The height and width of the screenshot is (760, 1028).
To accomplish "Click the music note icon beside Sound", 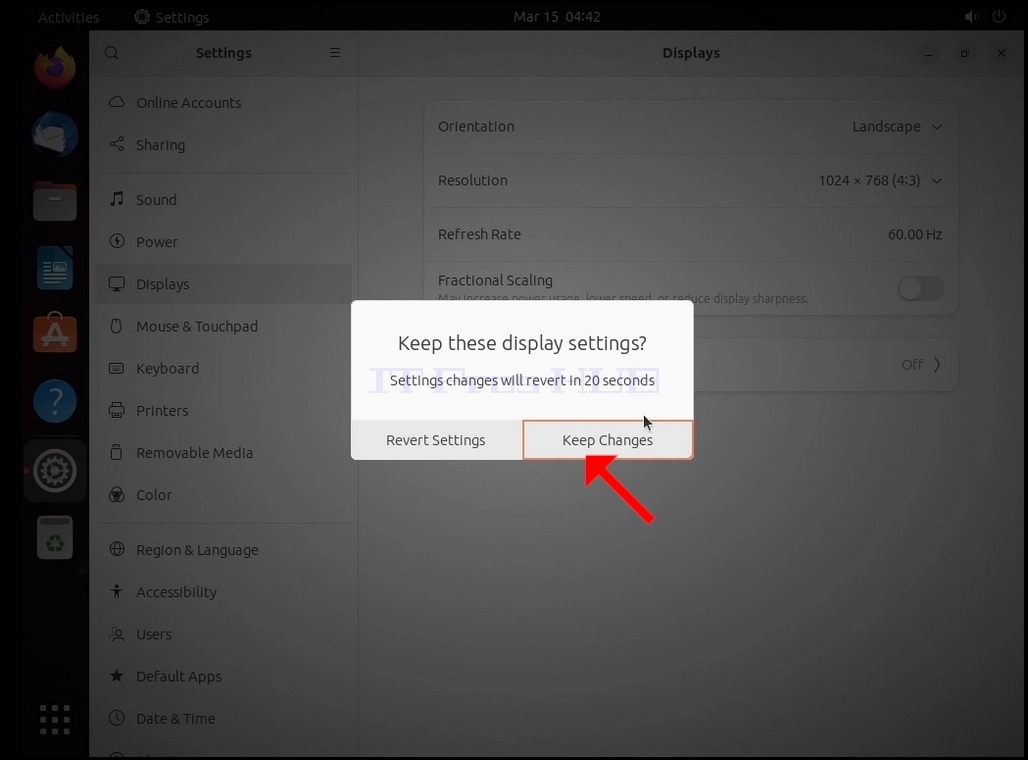I will click(117, 199).
